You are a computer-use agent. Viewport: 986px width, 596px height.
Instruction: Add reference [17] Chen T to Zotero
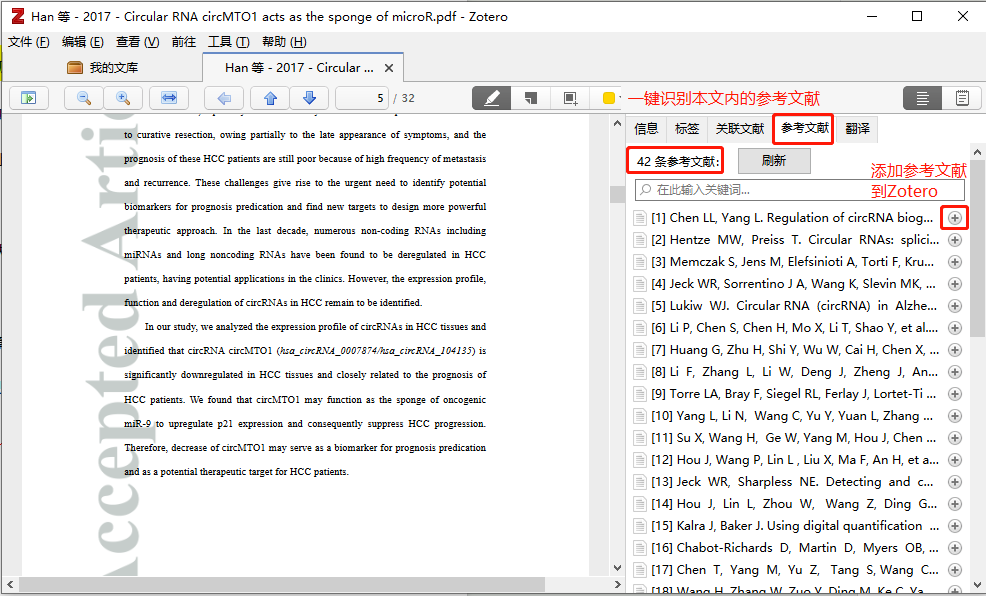click(955, 570)
